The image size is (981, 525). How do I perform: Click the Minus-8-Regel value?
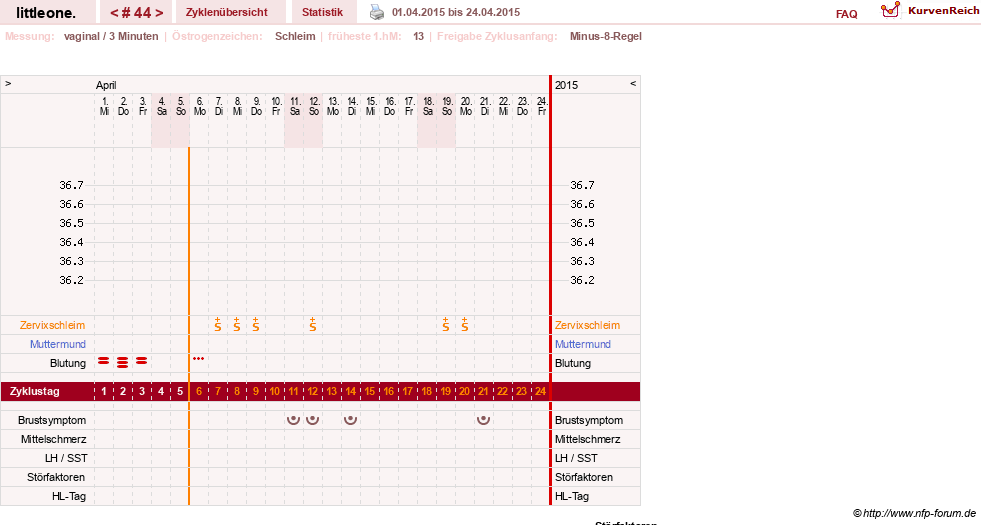(x=606, y=36)
